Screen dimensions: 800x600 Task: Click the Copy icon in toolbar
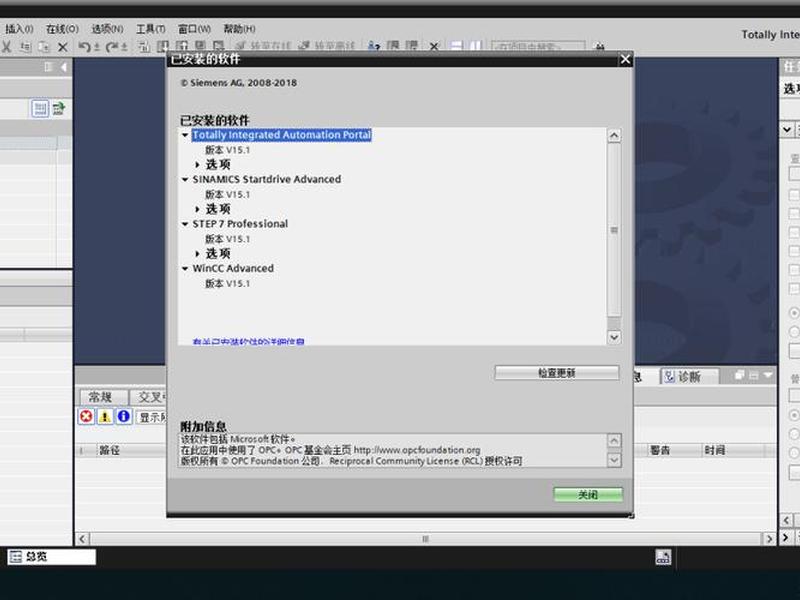(25, 47)
